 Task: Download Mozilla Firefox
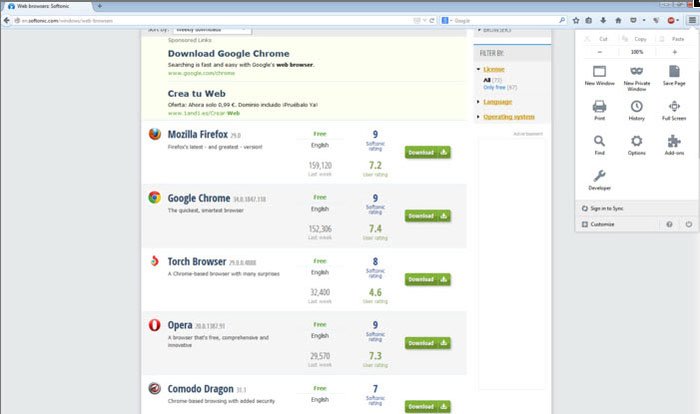point(428,152)
